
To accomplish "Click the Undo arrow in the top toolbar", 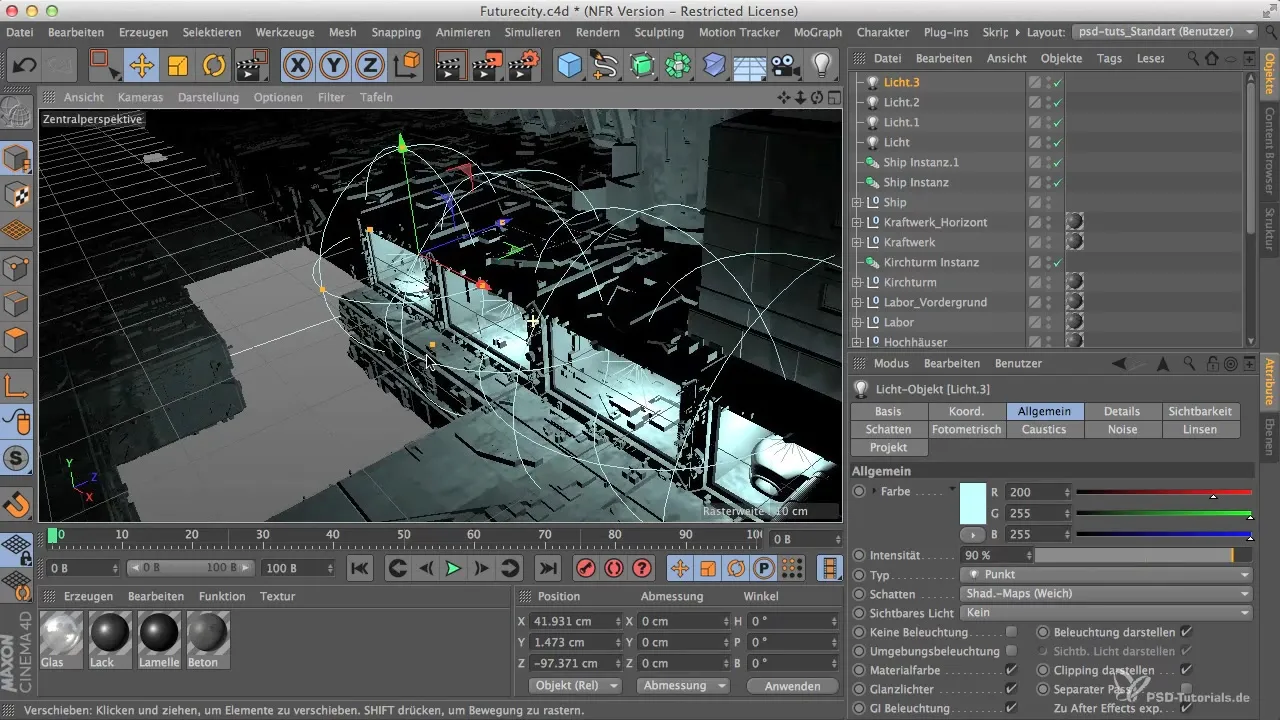I will (x=25, y=66).
